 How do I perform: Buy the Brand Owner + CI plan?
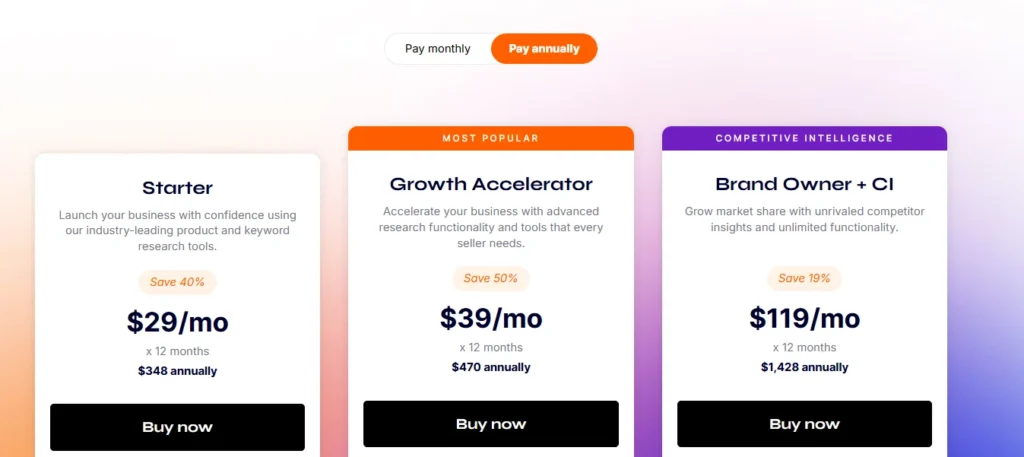coord(804,424)
